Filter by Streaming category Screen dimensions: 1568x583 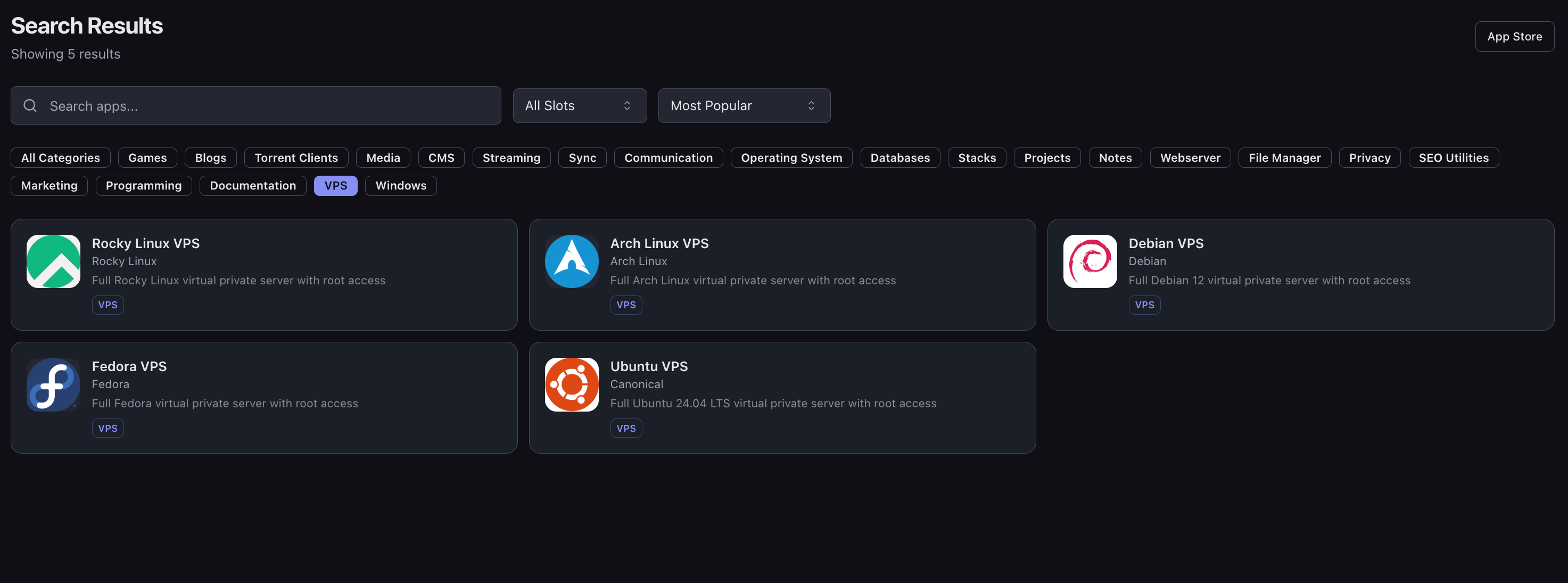[511, 158]
